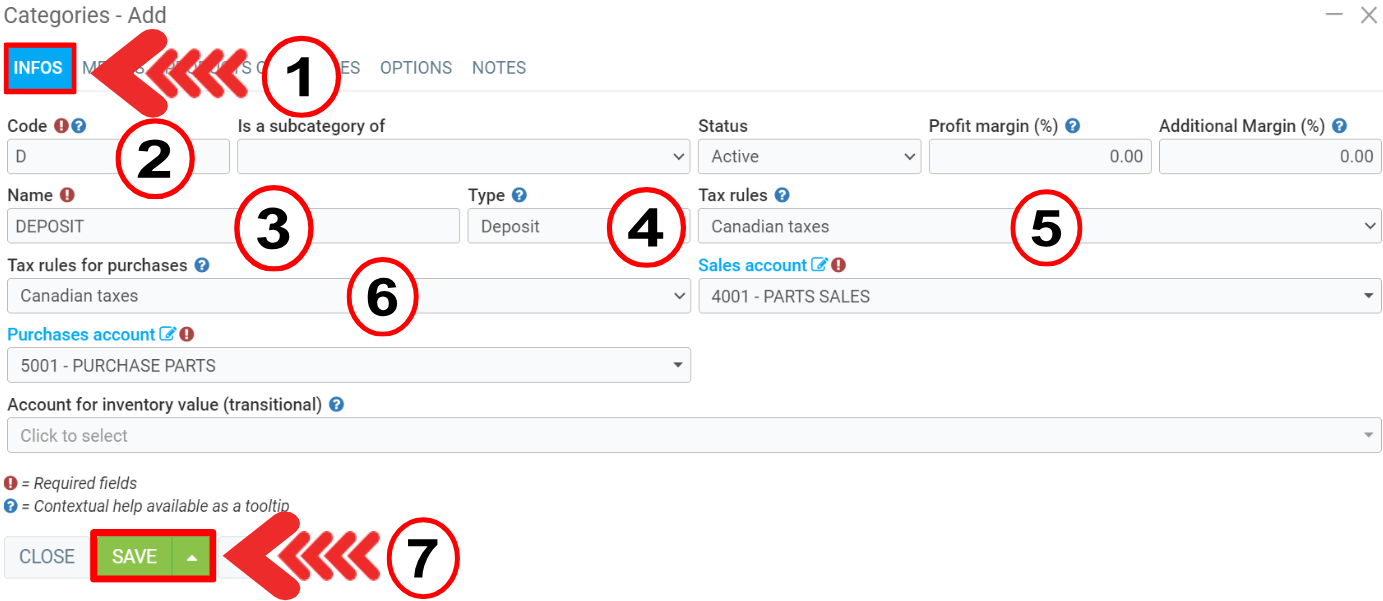Image resolution: width=1383 pixels, height=601 pixels.
Task: Click the Additional Margin help icon
Action: click(1339, 126)
